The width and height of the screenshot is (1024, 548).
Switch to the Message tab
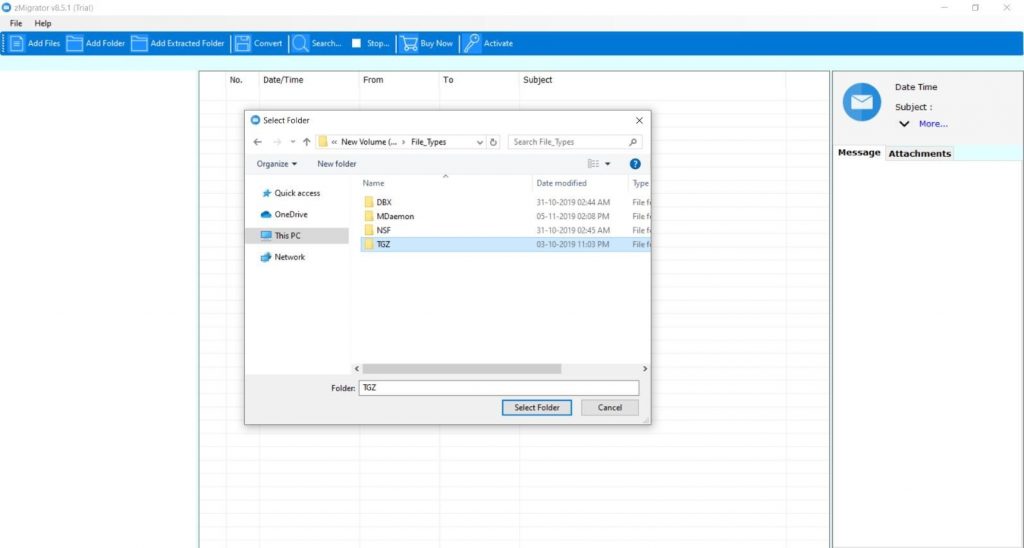[x=859, y=153]
